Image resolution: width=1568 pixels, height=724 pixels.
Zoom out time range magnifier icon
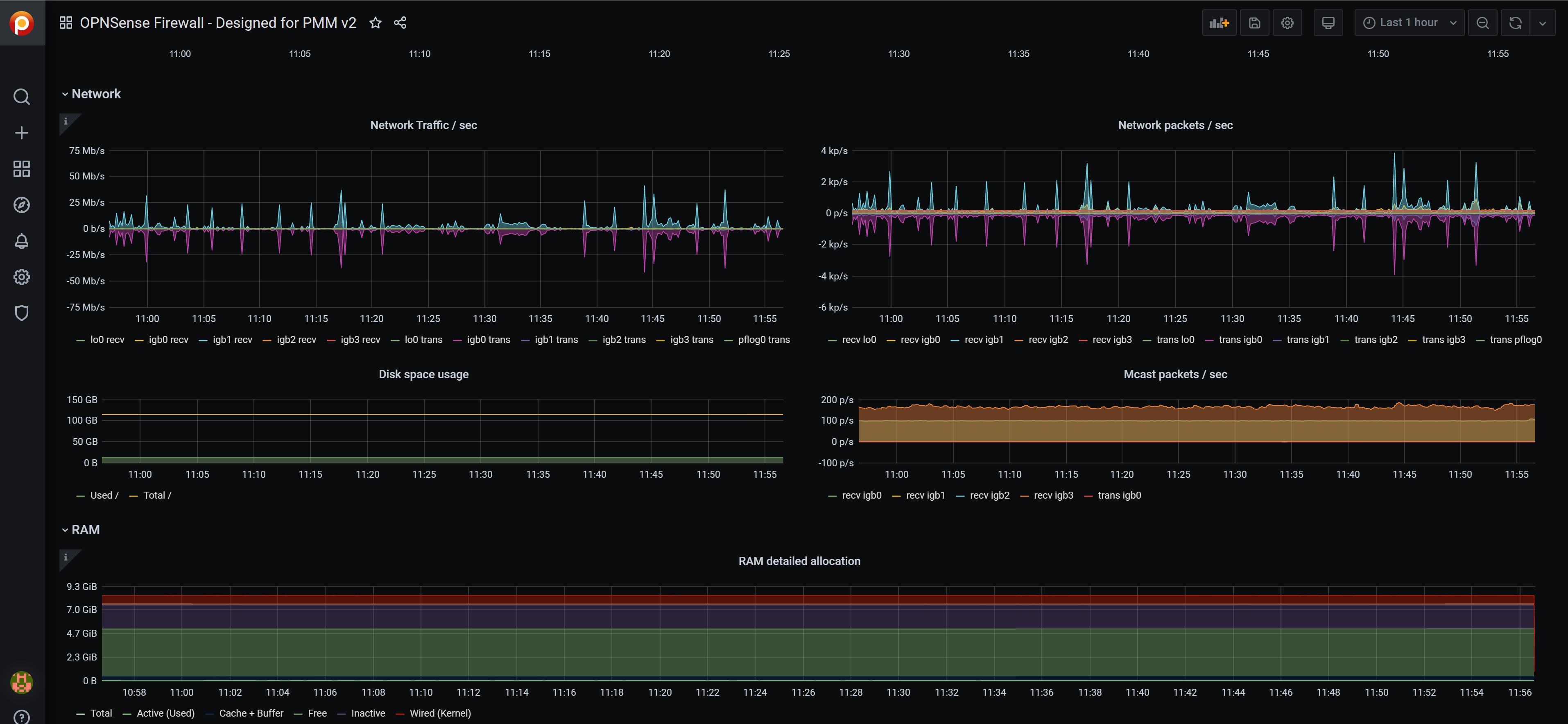(x=1482, y=23)
